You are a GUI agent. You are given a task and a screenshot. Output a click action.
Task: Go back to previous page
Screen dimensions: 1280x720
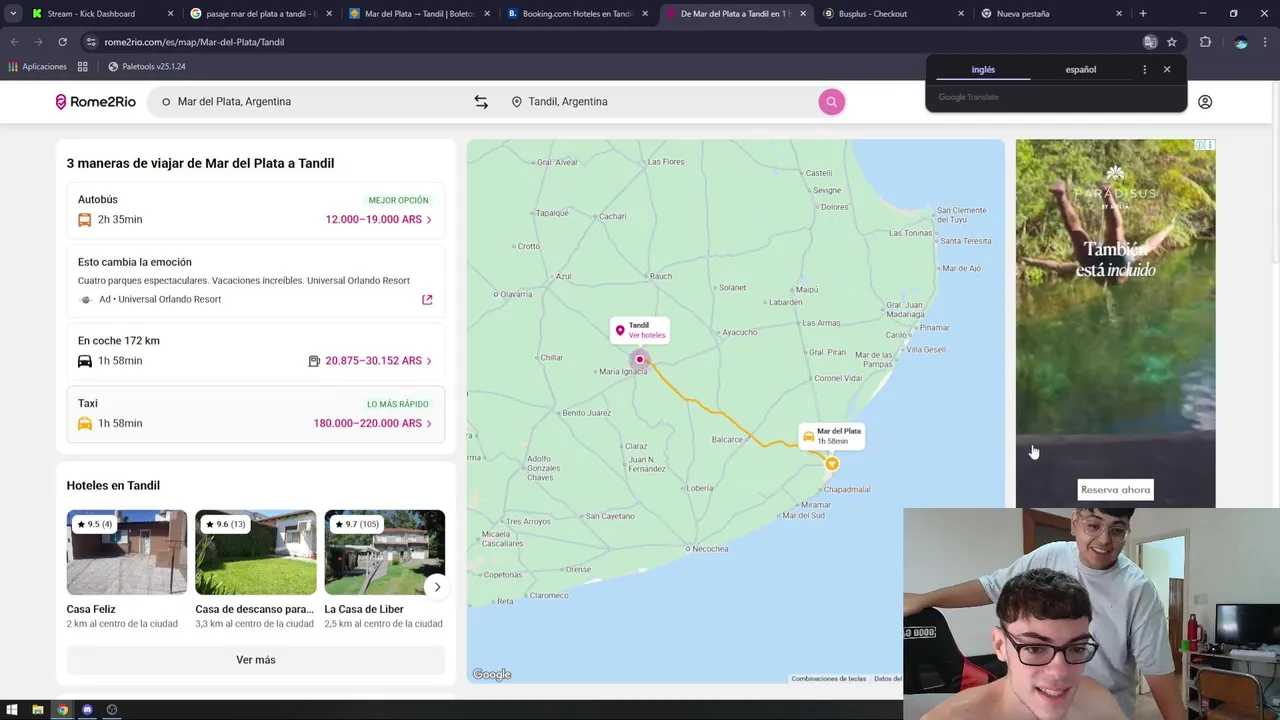[x=15, y=42]
